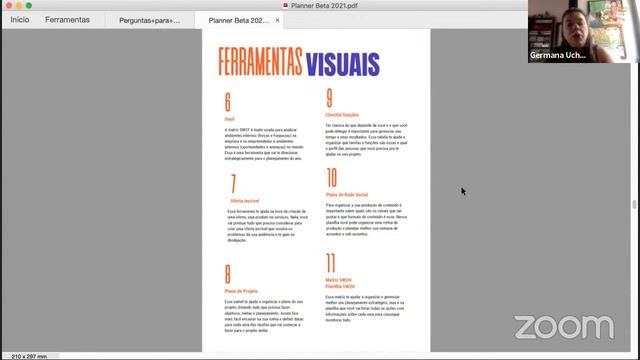Click the PDF icon in title bar
Image resolution: width=640 pixels, height=360 pixels.
pos(285,5)
